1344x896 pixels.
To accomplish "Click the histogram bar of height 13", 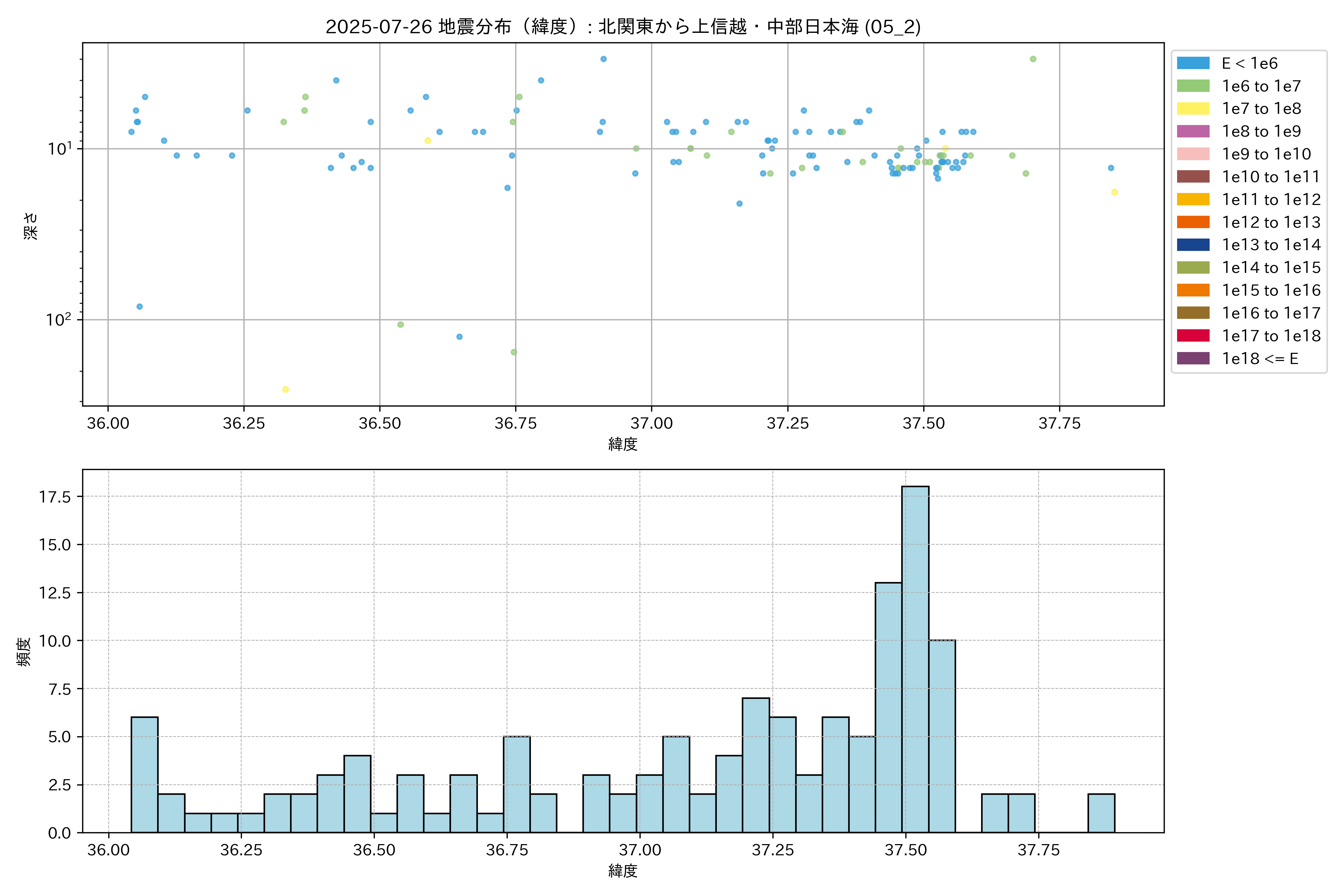I will pyautogui.click(x=888, y=707).
